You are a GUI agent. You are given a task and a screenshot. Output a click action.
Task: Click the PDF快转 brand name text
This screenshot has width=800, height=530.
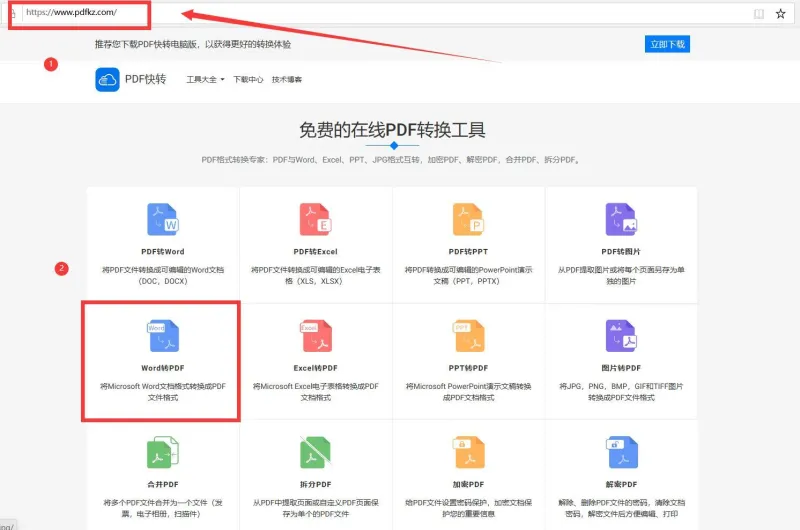click(145, 79)
